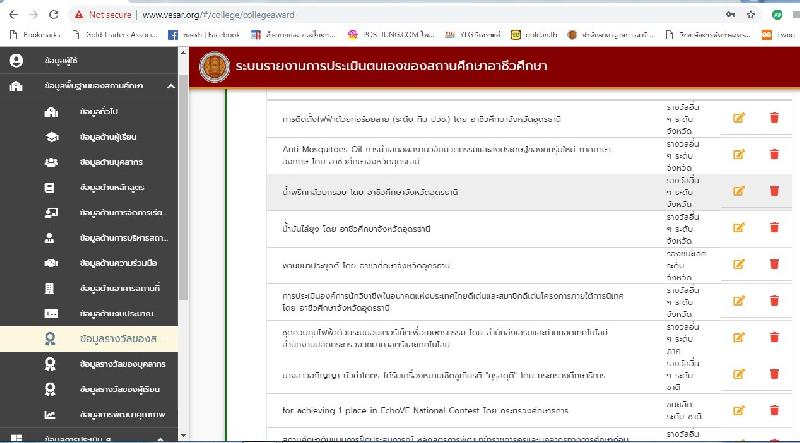Delete the Anti Mosquitoes Oil award entry
The width and height of the screenshot is (800, 443).
tap(774, 154)
